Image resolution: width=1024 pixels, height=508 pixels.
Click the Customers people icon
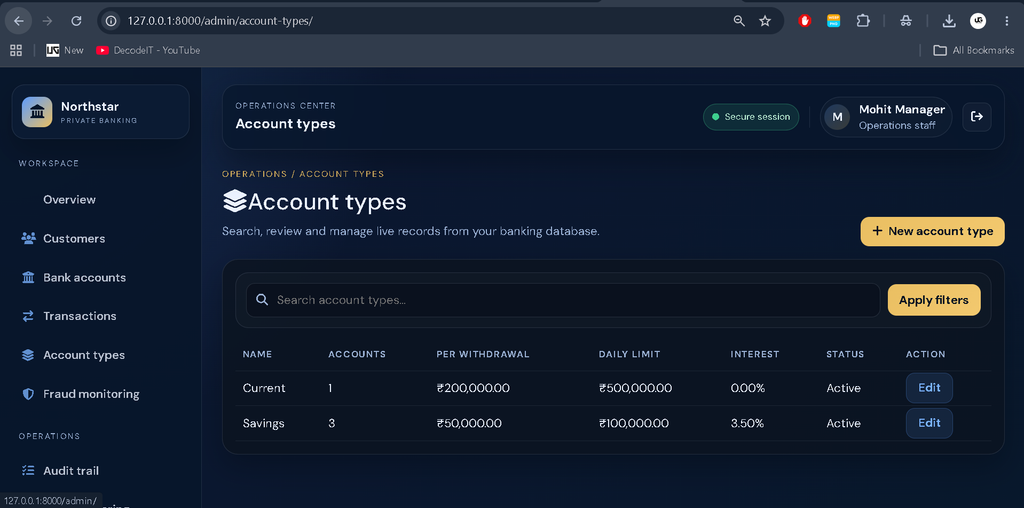point(28,238)
